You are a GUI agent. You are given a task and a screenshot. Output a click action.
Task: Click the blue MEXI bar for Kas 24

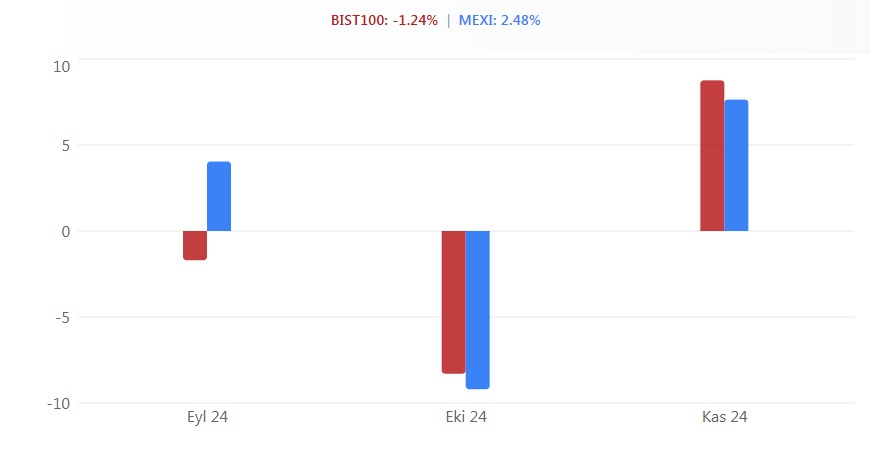coord(736,166)
